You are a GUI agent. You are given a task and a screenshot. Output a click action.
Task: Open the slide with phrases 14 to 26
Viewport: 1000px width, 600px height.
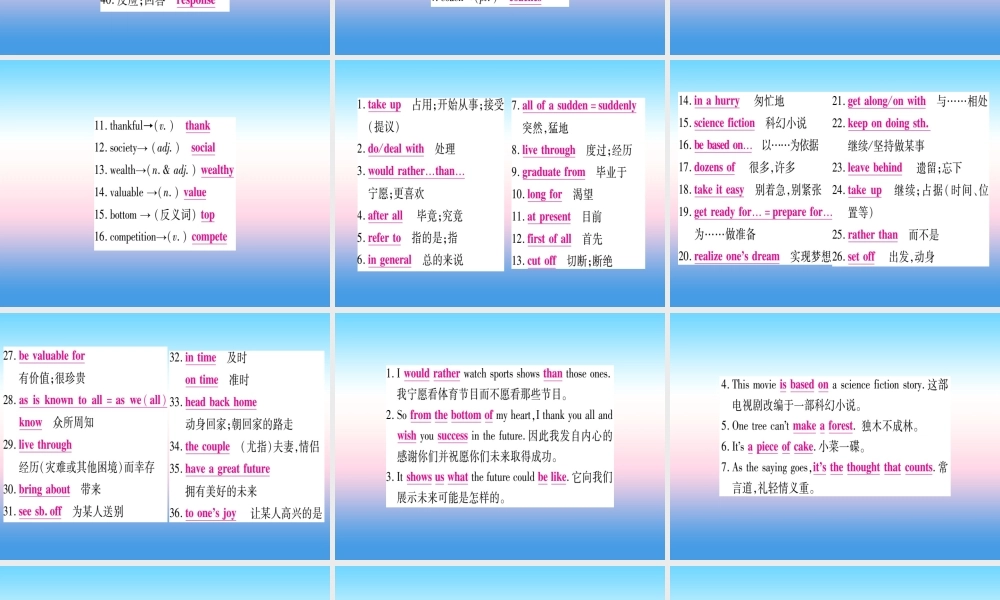835,183
